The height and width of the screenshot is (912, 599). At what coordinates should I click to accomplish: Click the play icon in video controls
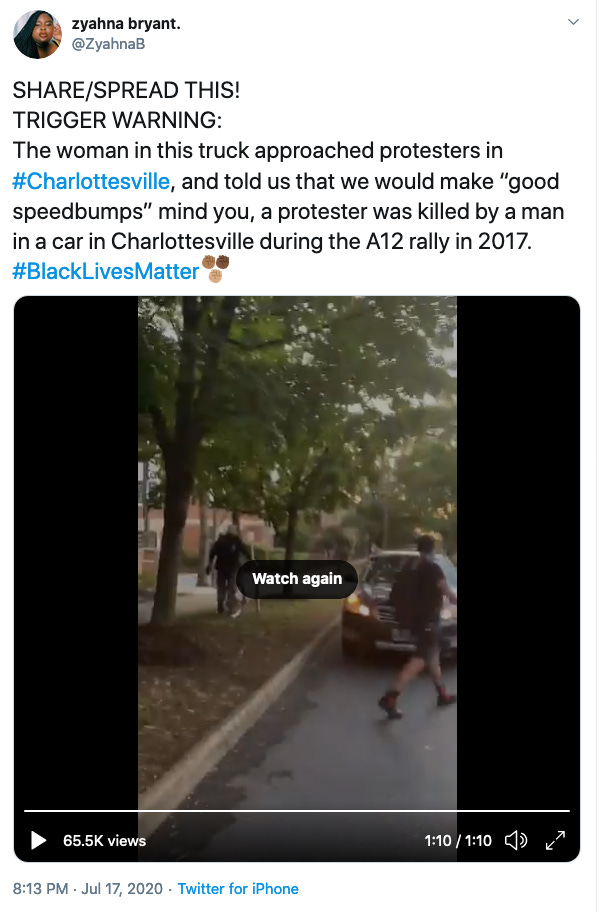(x=38, y=840)
